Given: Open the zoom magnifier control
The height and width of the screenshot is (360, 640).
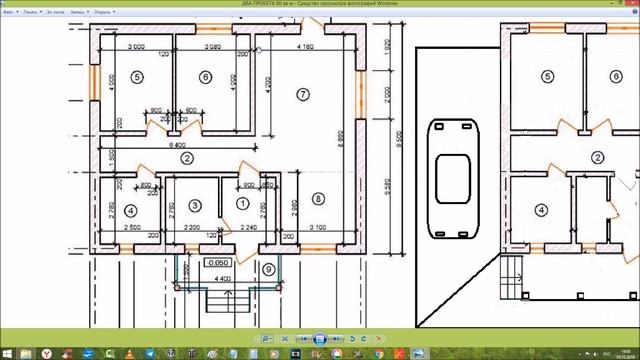Looking at the screenshot, I should [267, 339].
